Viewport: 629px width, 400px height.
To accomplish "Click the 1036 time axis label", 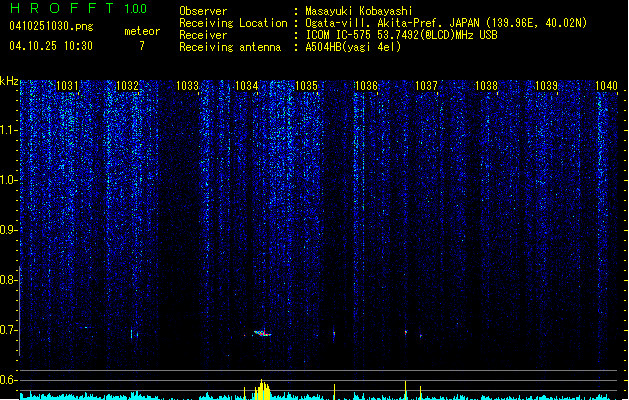I will tap(367, 86).
